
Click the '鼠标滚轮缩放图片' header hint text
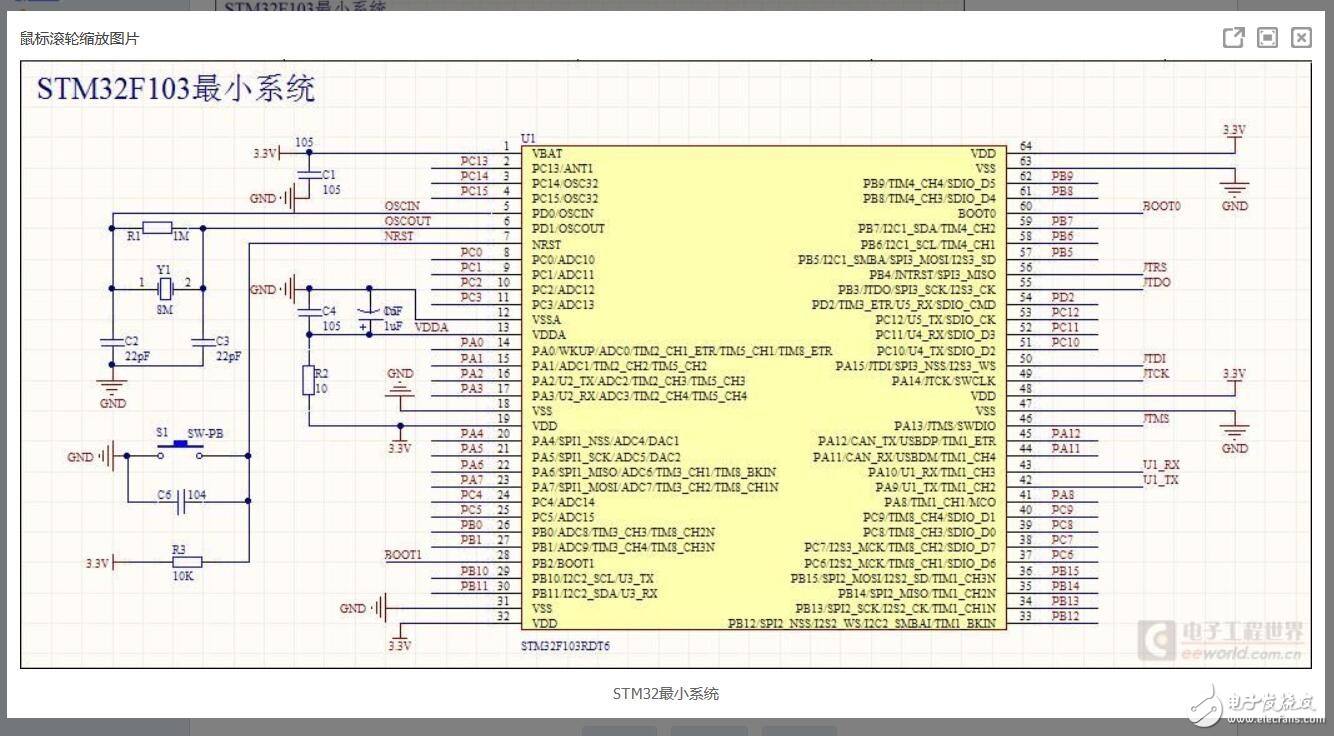coord(80,39)
